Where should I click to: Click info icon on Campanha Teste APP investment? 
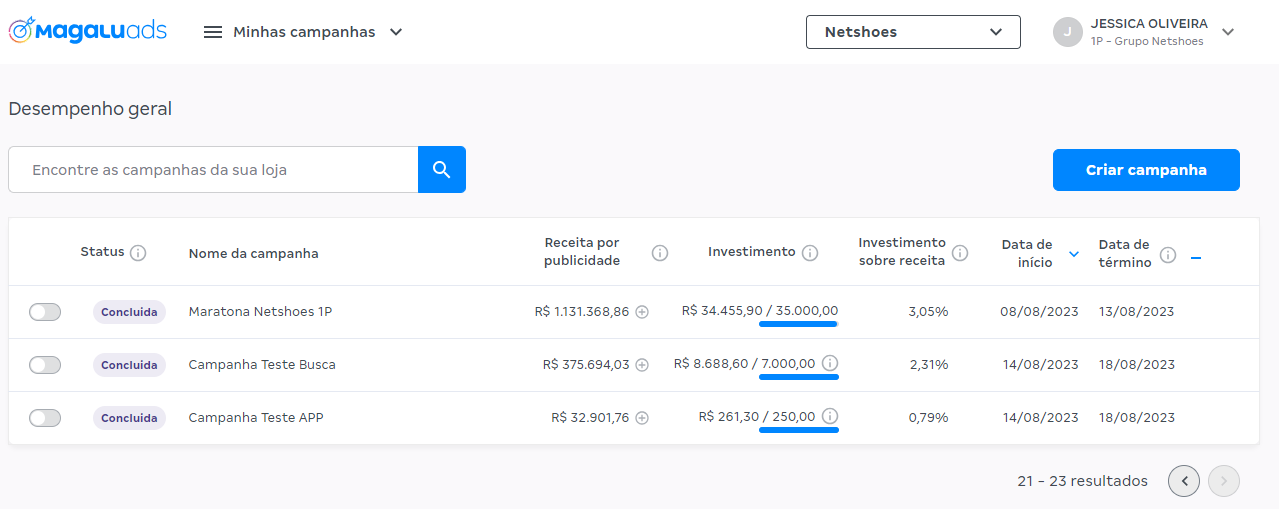tap(829, 417)
